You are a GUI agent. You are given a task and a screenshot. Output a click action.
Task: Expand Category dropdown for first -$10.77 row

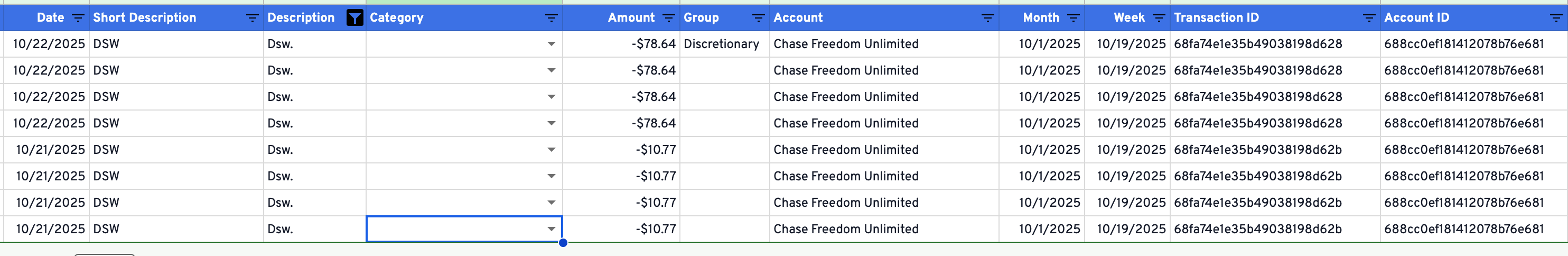point(551,150)
